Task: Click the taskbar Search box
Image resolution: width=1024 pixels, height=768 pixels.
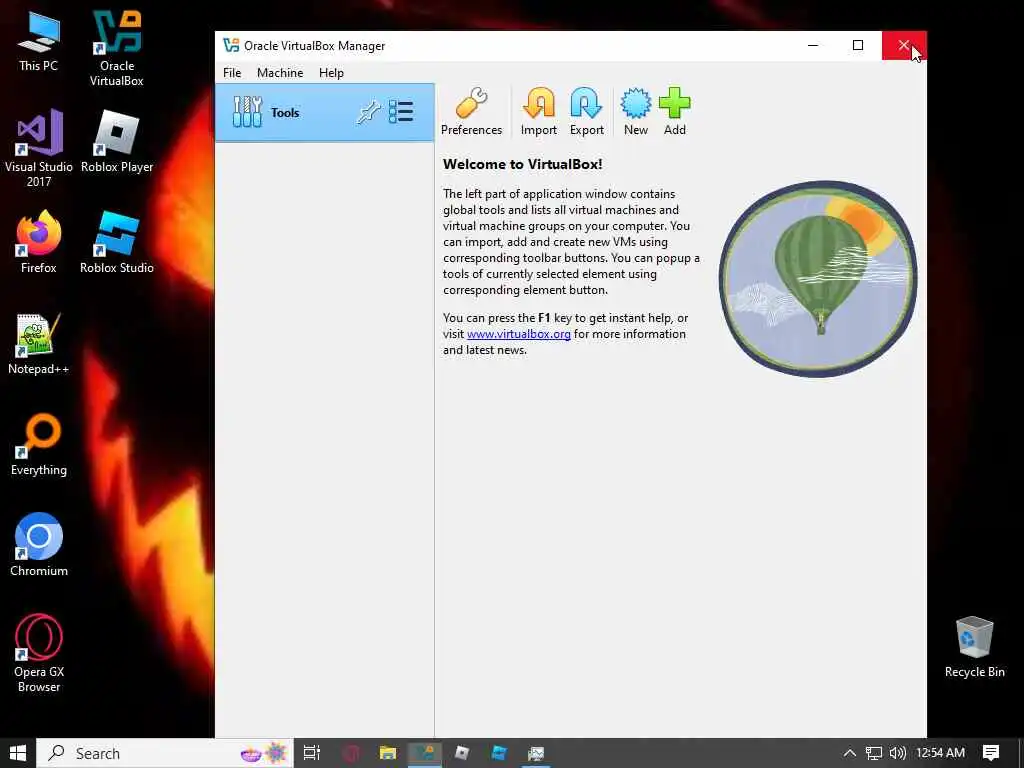Action: click(165, 753)
